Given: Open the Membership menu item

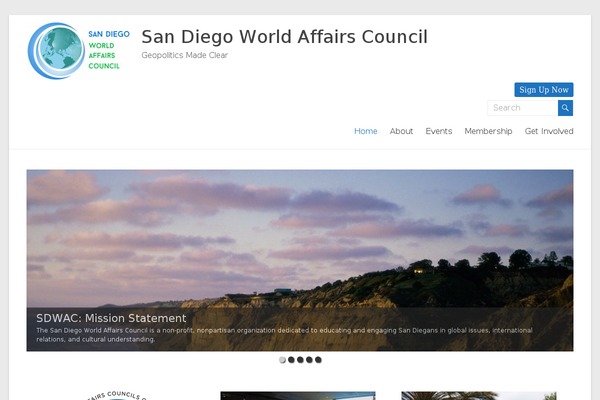Looking at the screenshot, I should coord(488,131).
